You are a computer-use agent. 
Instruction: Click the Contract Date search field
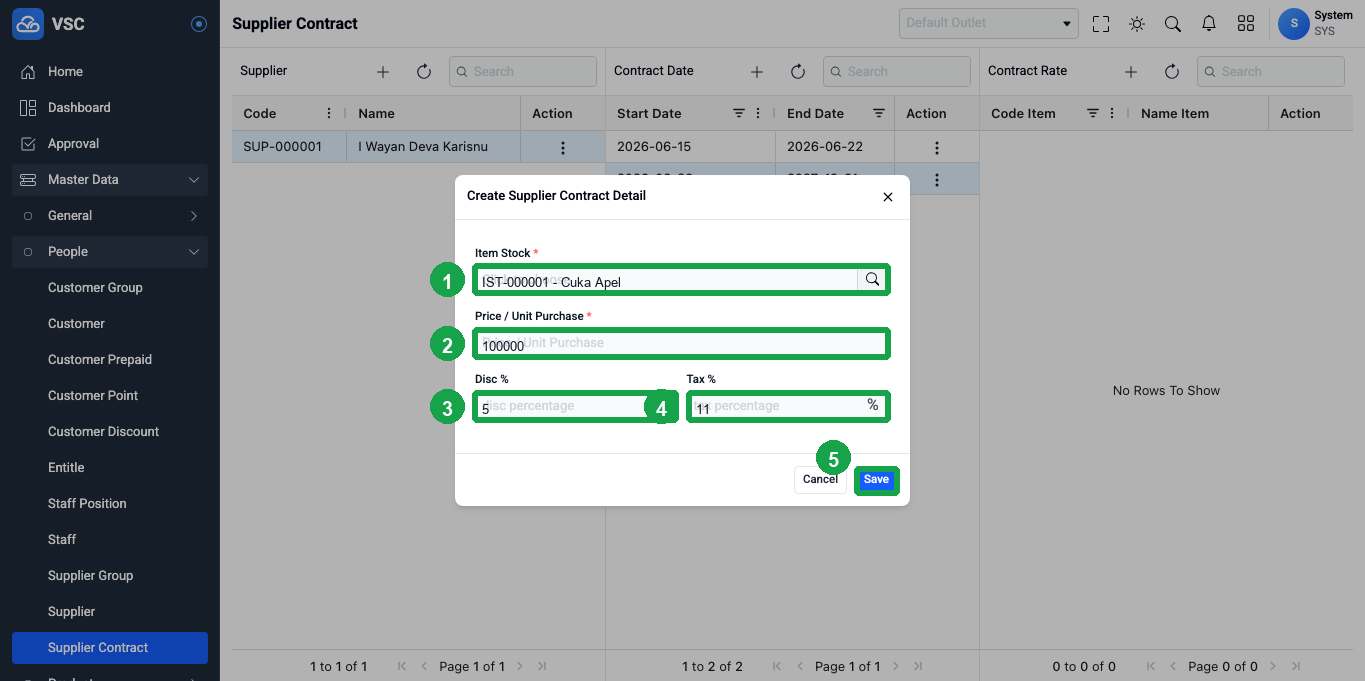pos(897,71)
